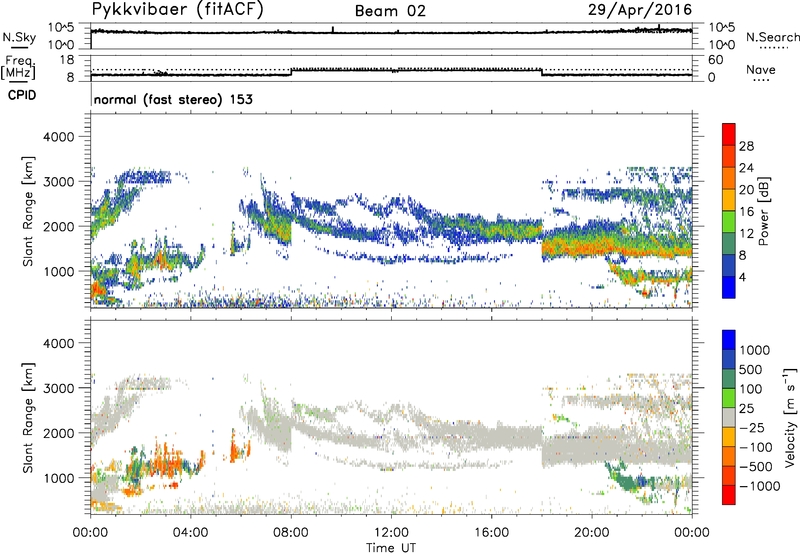The height and width of the screenshot is (554, 800).
Task: Click the noise spike in the N.Sky trace
Action: tap(333, 30)
